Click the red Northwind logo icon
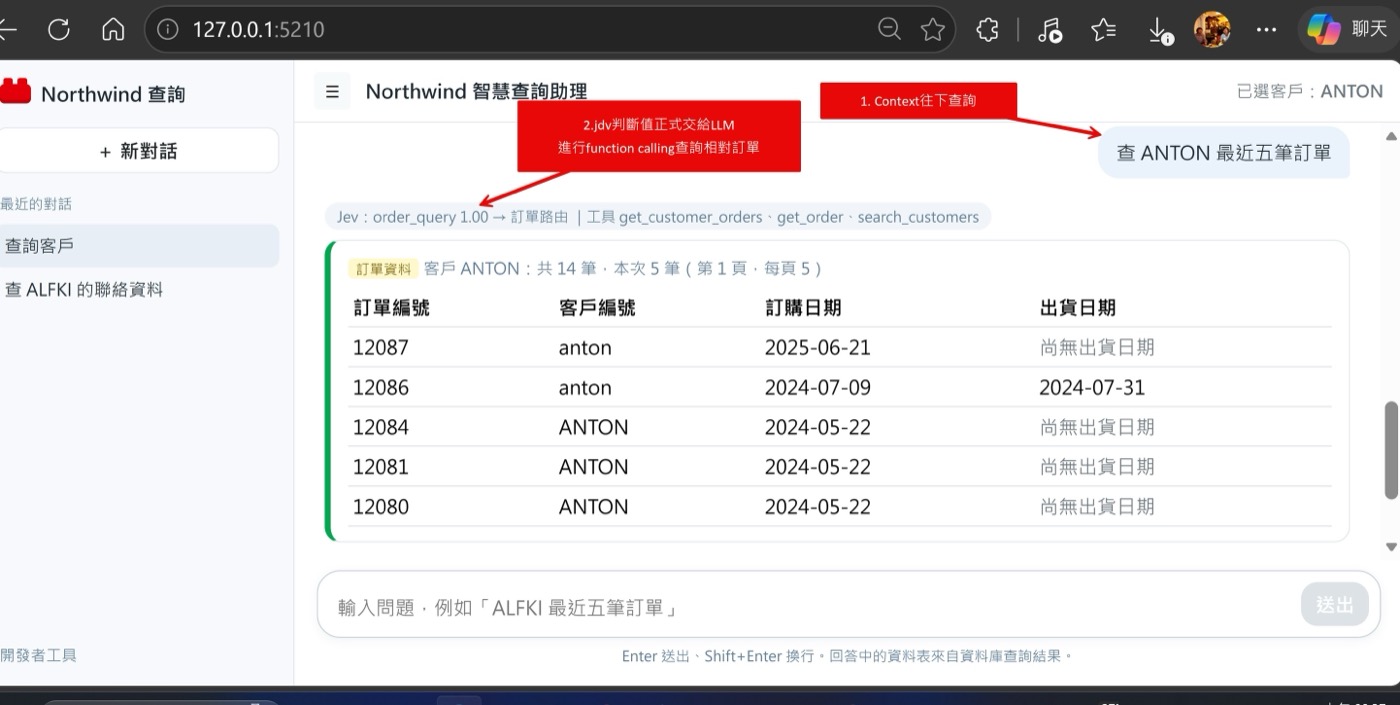Screen dimensions: 1400x705 (x=16, y=92)
